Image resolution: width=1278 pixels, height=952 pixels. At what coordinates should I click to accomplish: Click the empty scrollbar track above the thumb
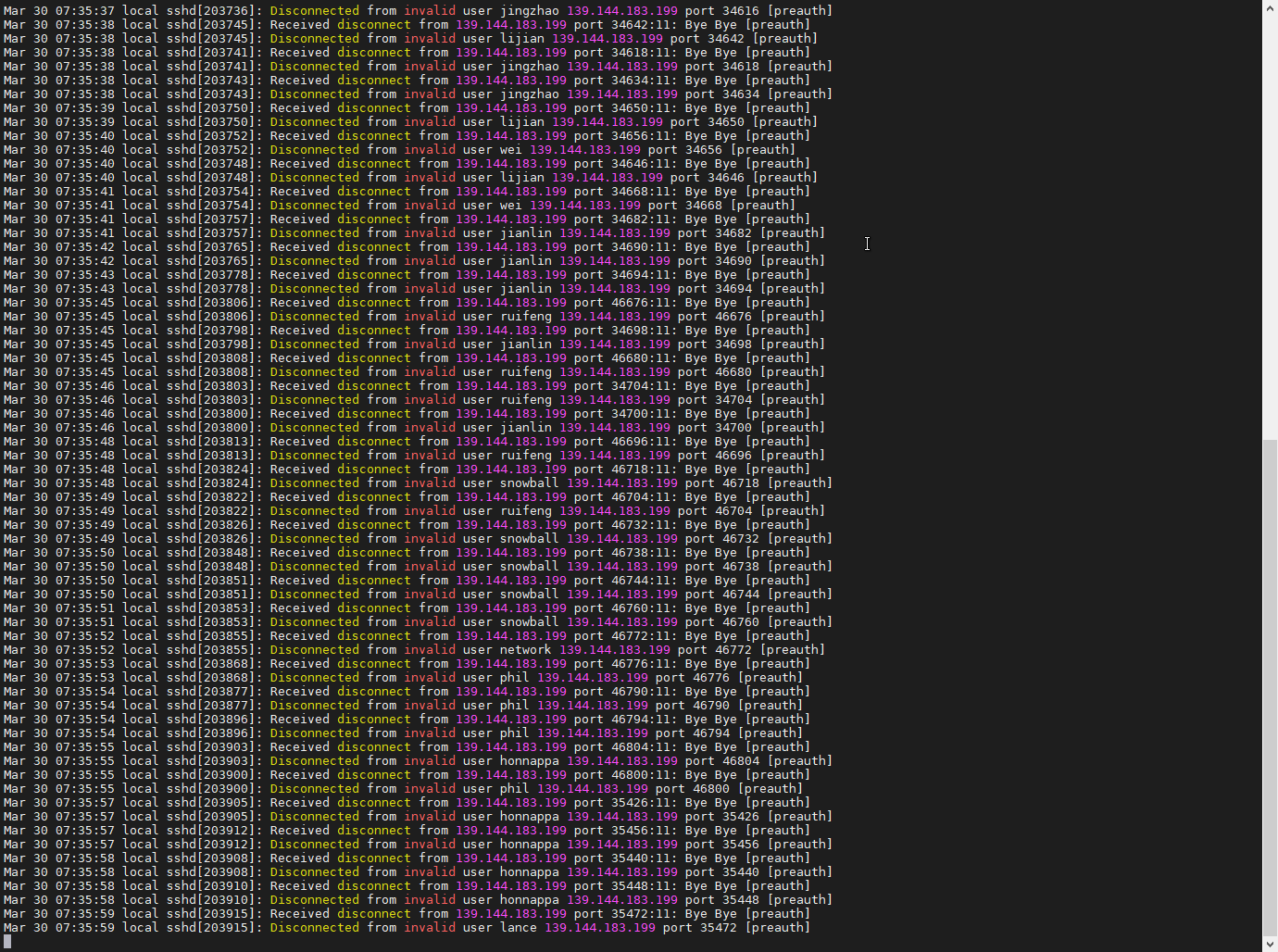[1270, 222]
